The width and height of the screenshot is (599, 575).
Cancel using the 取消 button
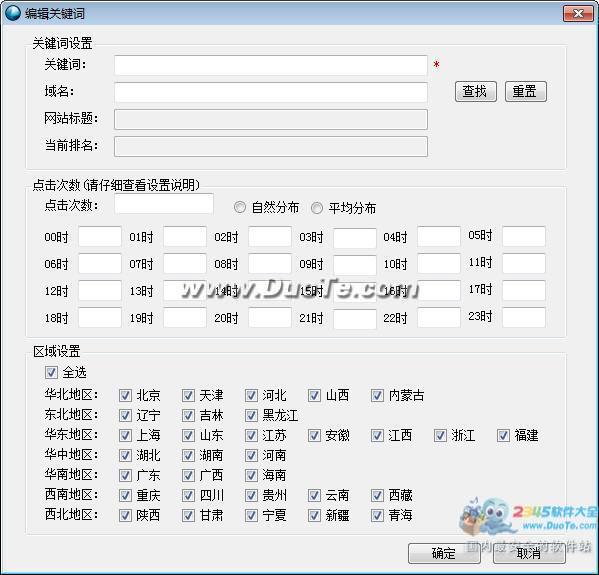tap(529, 553)
